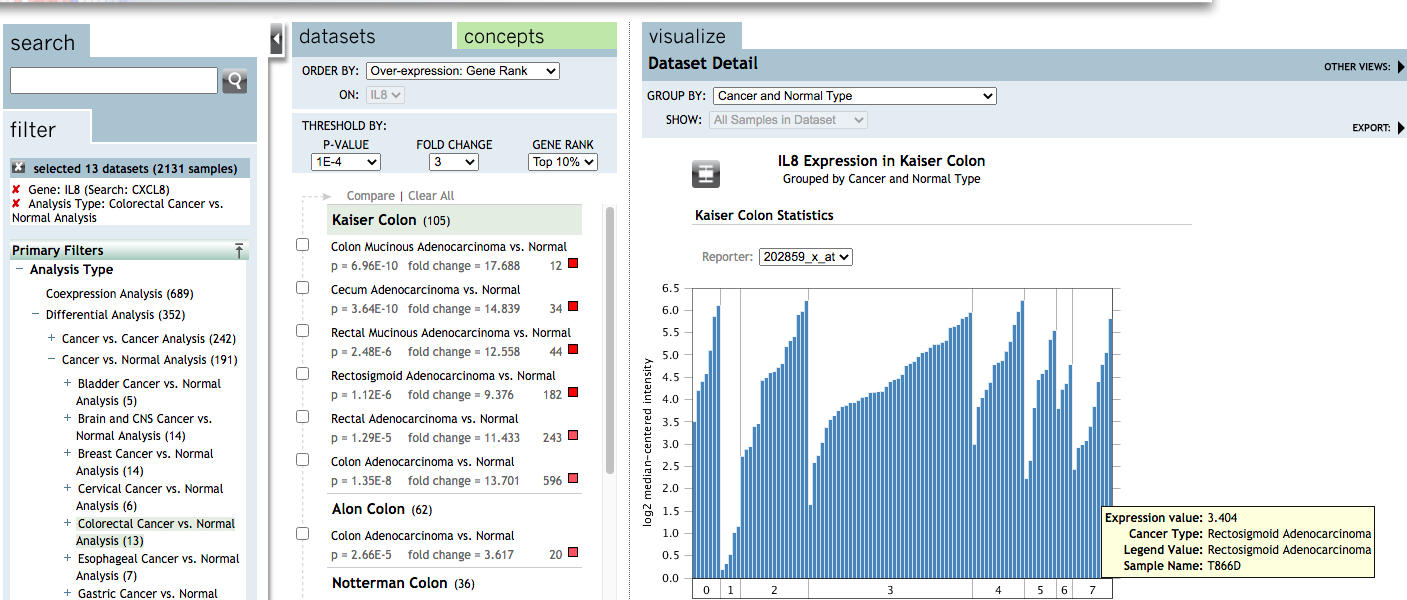1407x600 pixels.
Task: Remove Analysis Type filter red X
Action: pos(16,204)
